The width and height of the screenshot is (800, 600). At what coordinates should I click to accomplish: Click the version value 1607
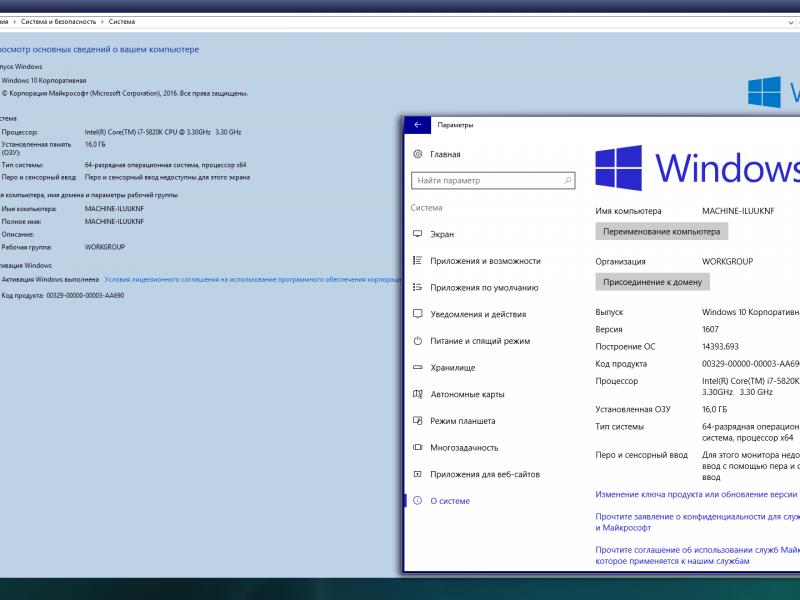coord(710,330)
